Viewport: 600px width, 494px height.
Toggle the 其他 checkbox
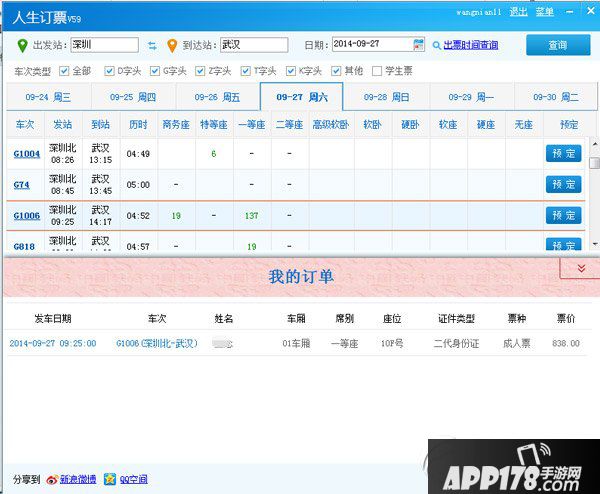(x=336, y=71)
